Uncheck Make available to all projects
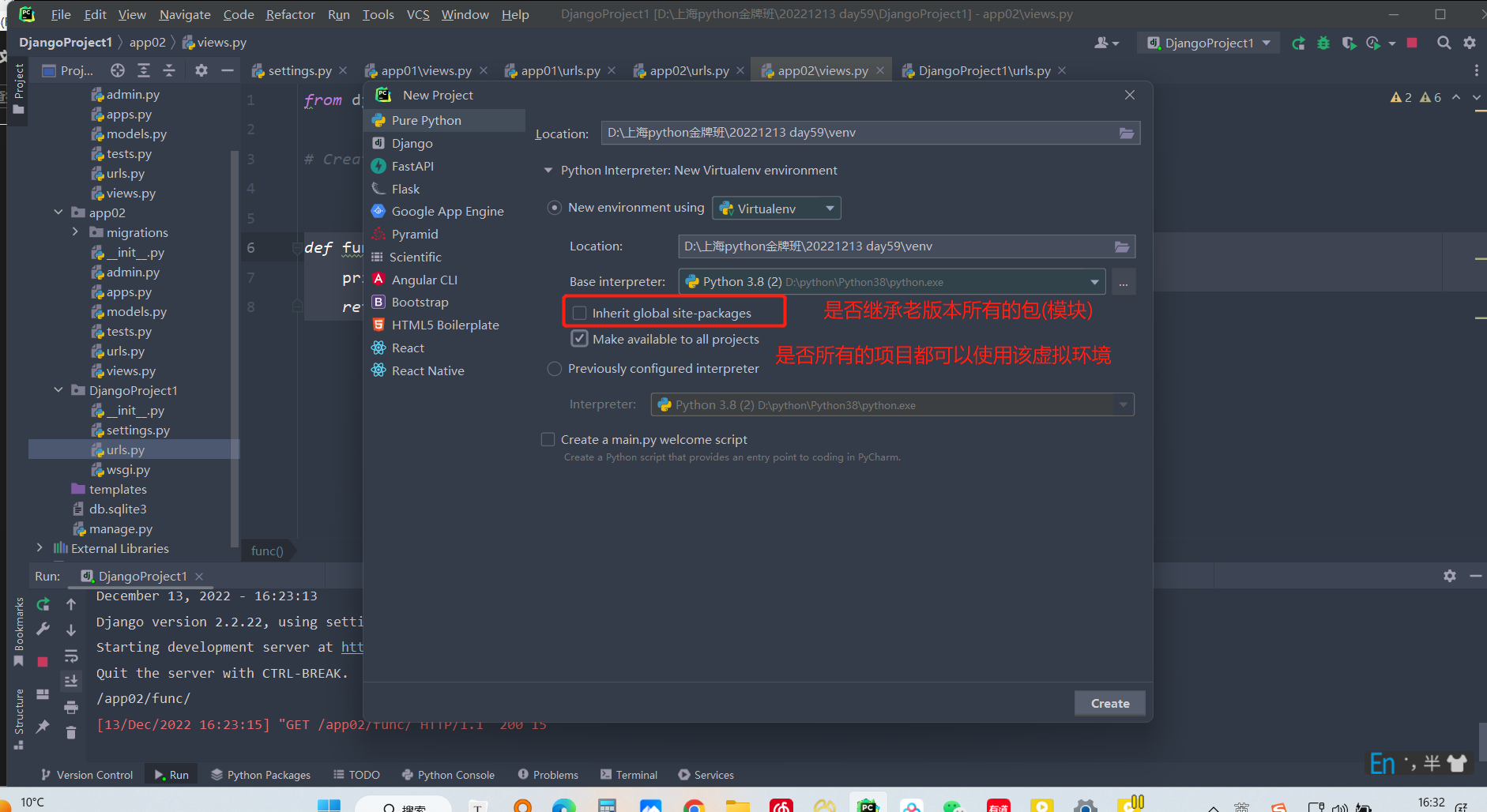The image size is (1487, 812). click(580, 339)
